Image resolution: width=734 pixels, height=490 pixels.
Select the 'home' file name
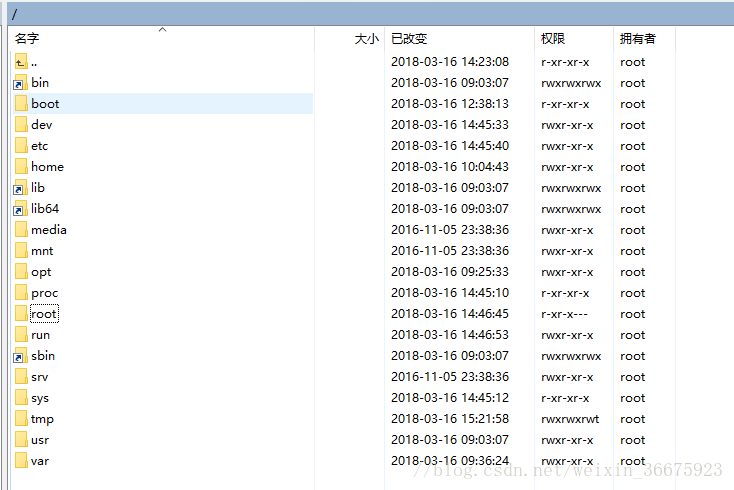coord(47,167)
